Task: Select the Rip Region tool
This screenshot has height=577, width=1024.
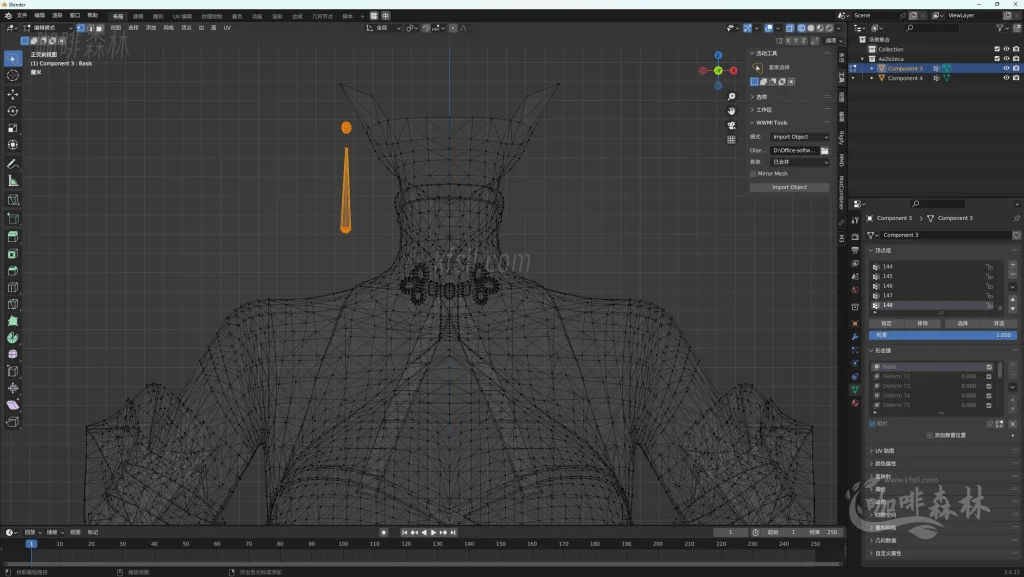Action: [x=12, y=422]
